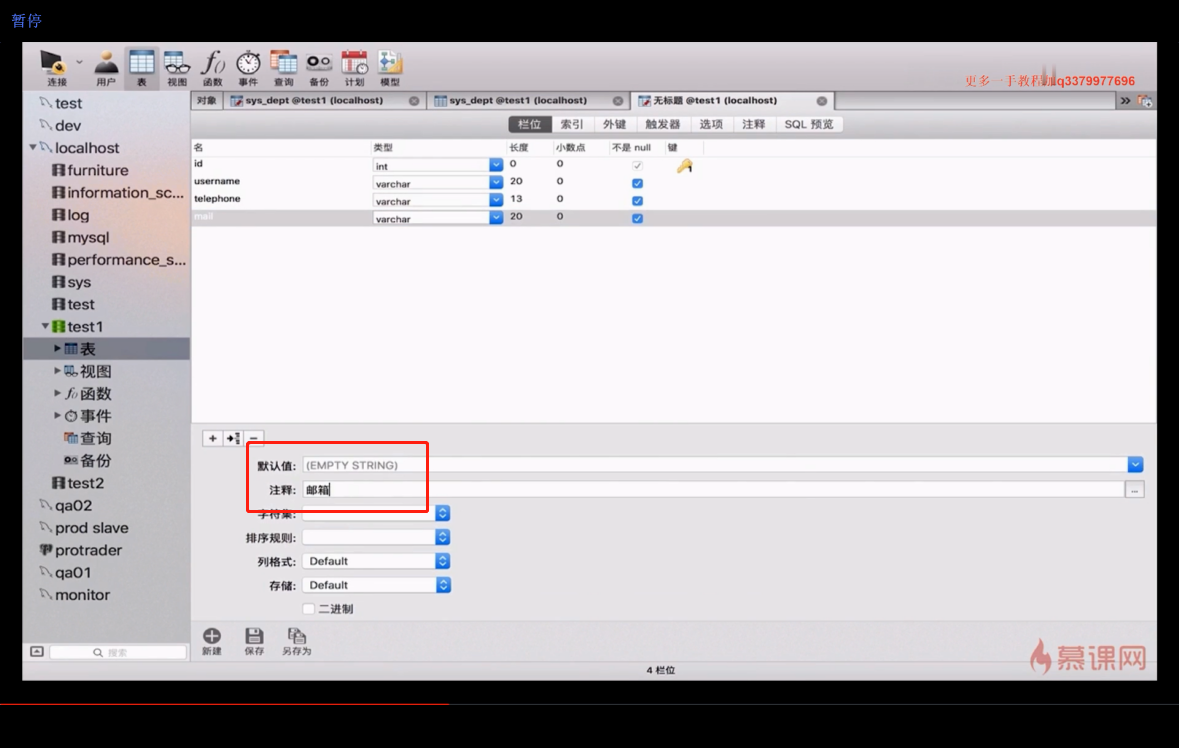Open the 视图 view toolbar icon
The width and height of the screenshot is (1179, 748).
[177, 68]
